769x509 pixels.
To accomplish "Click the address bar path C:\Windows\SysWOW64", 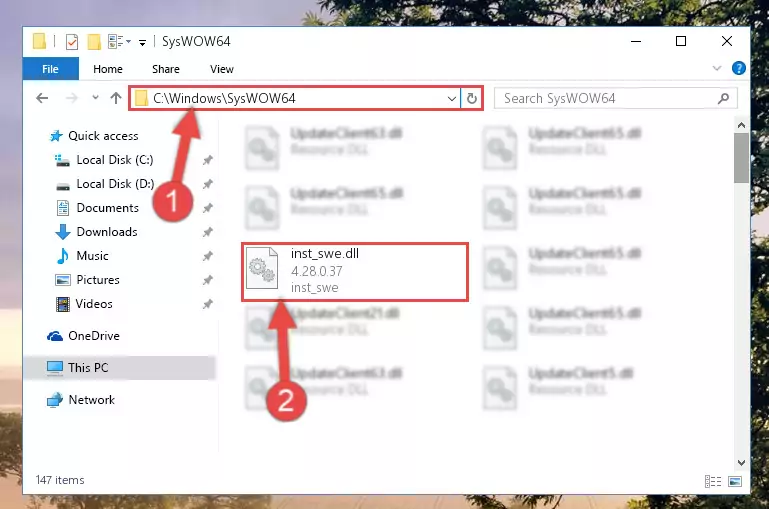I will pyautogui.click(x=224, y=99).
